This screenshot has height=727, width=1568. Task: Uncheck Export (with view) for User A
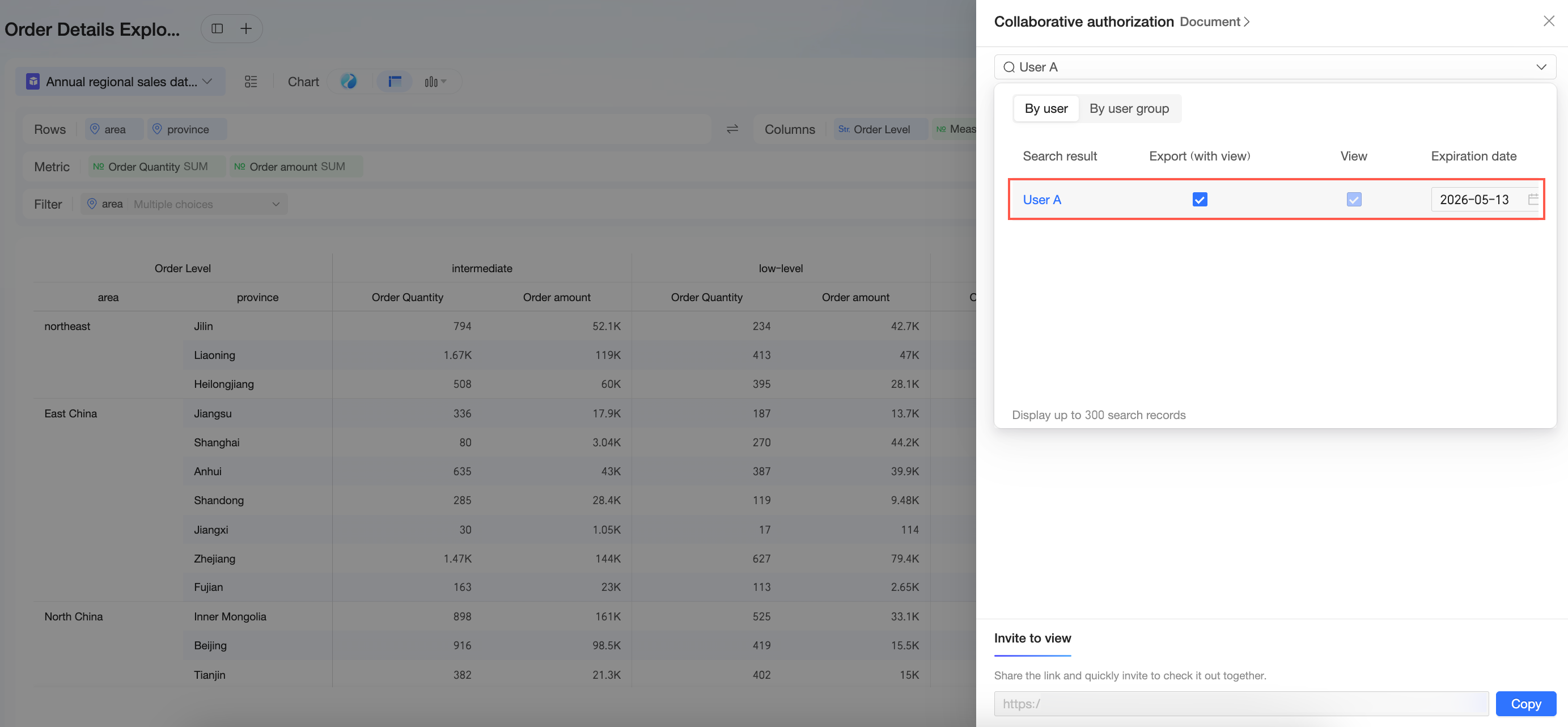coord(1200,200)
